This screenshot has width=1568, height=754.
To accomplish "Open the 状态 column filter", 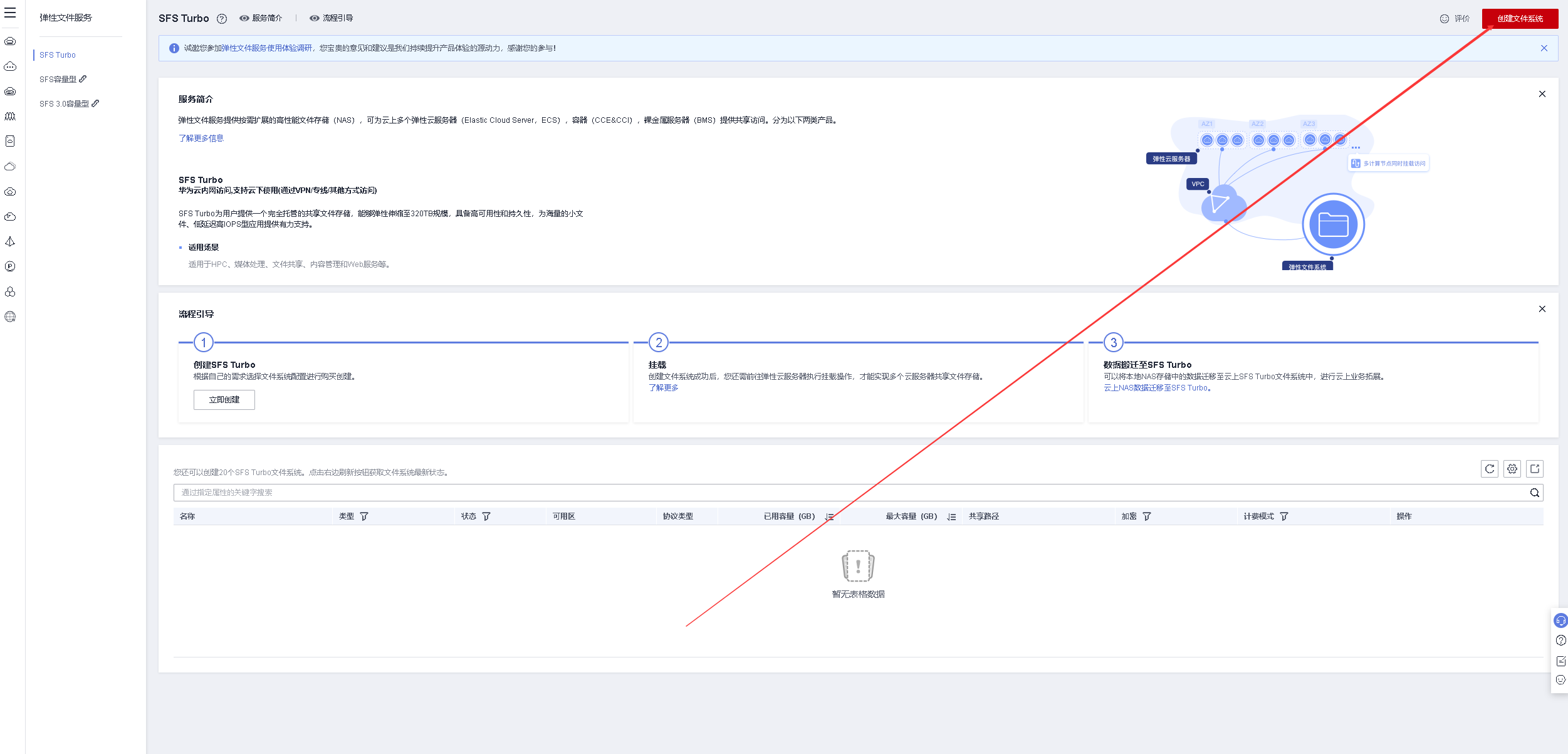I will tap(486, 516).
